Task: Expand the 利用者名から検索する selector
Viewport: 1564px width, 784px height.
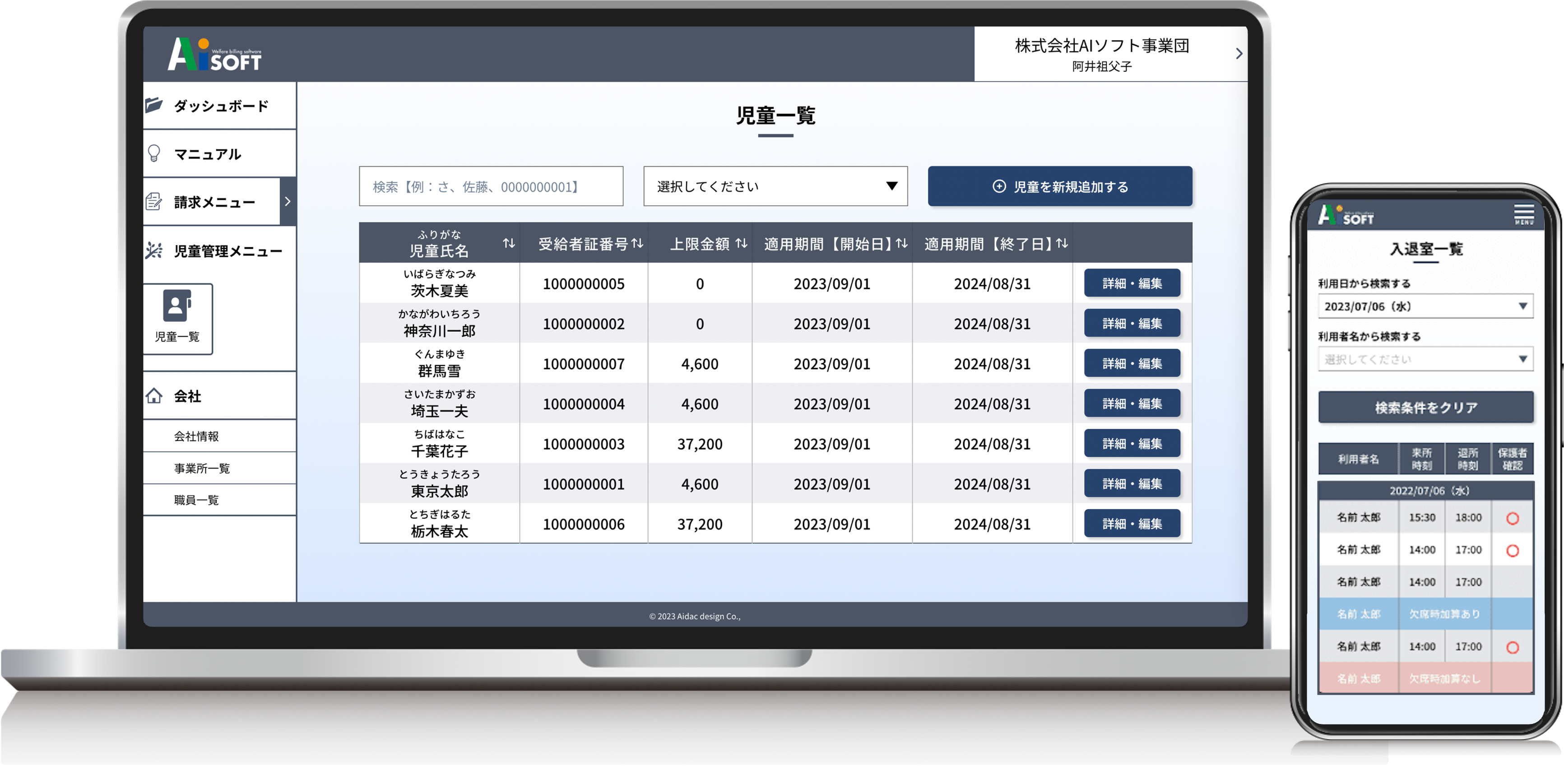Action: (1425, 359)
